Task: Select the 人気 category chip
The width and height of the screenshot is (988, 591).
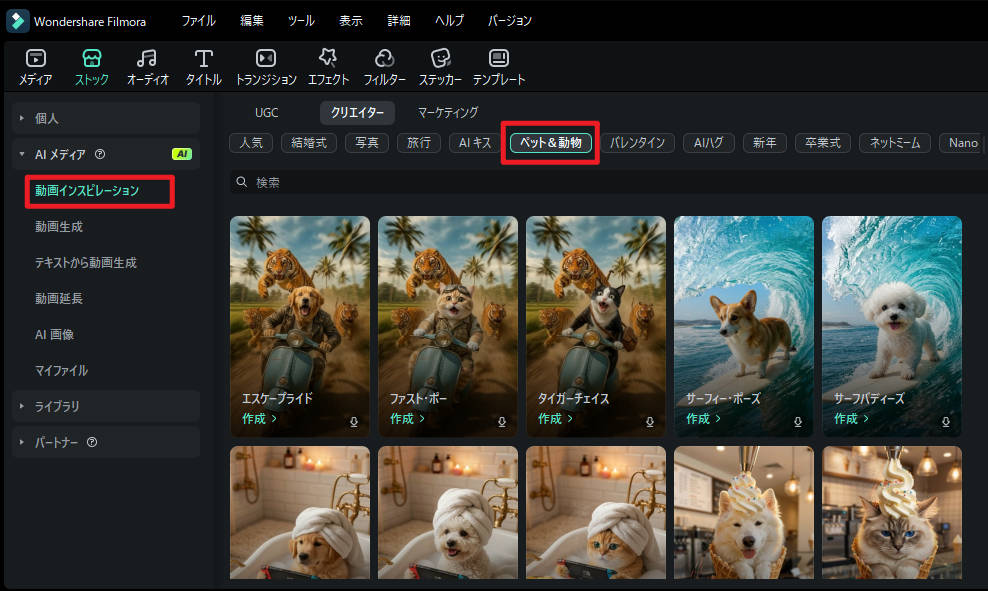Action: click(251, 143)
